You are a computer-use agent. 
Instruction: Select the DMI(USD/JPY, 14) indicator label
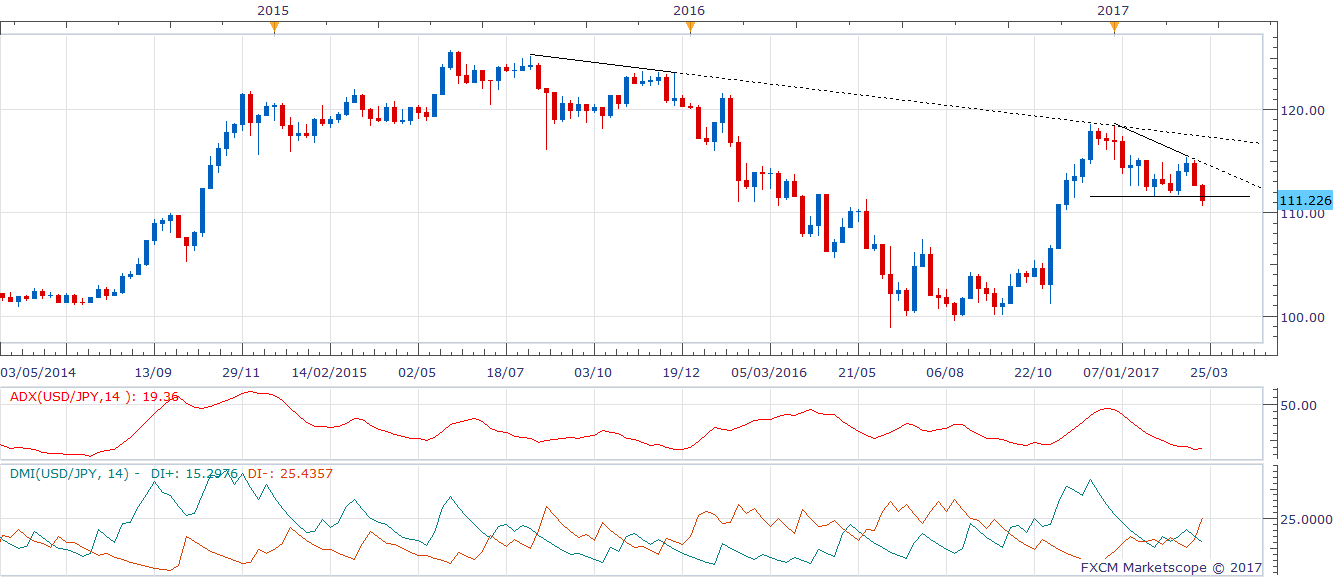[x=69, y=474]
